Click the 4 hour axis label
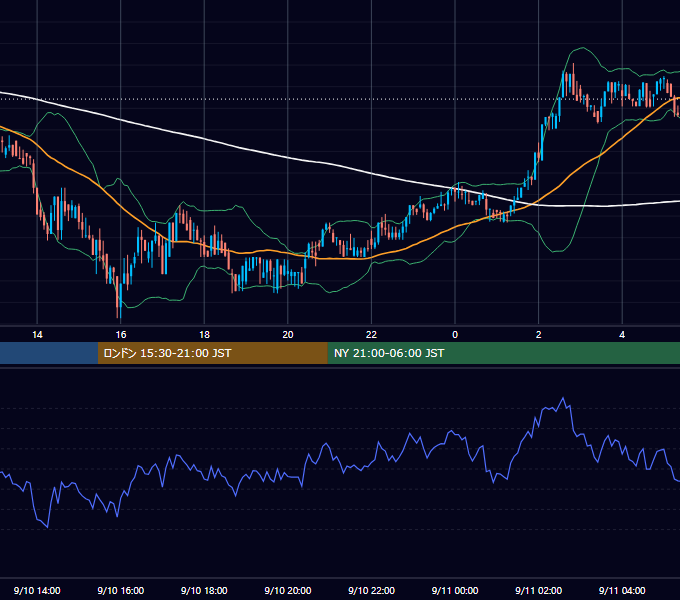 (x=622, y=335)
